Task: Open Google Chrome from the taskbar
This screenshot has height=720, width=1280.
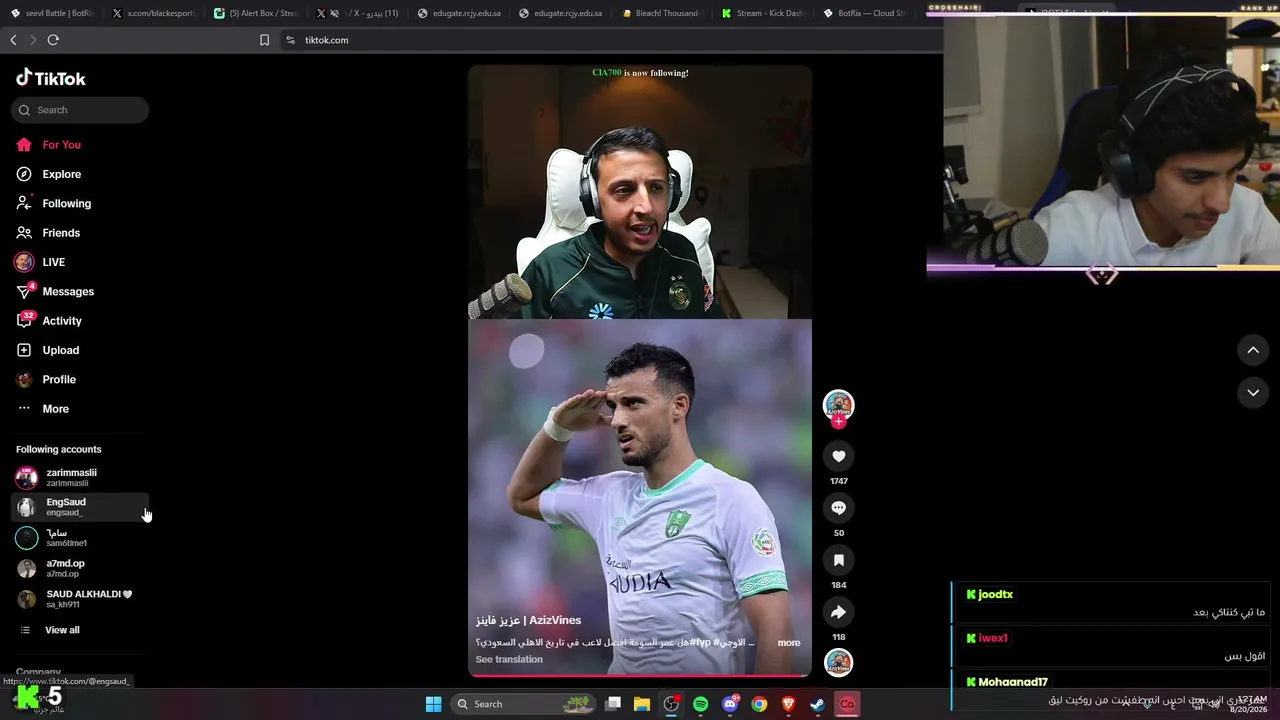Action: click(x=759, y=704)
